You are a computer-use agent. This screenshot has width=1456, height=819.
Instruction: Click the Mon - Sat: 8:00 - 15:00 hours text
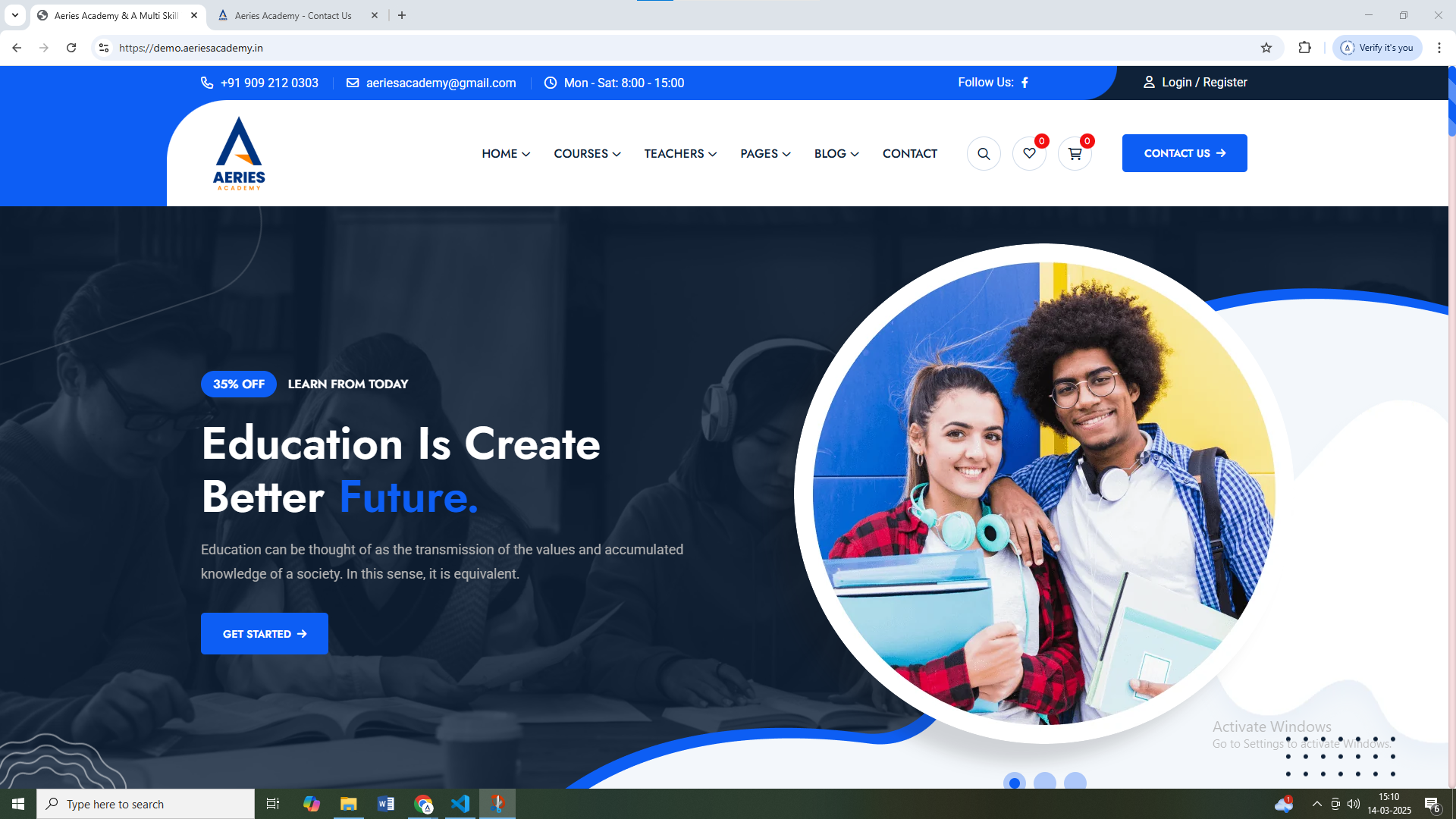[x=624, y=83]
